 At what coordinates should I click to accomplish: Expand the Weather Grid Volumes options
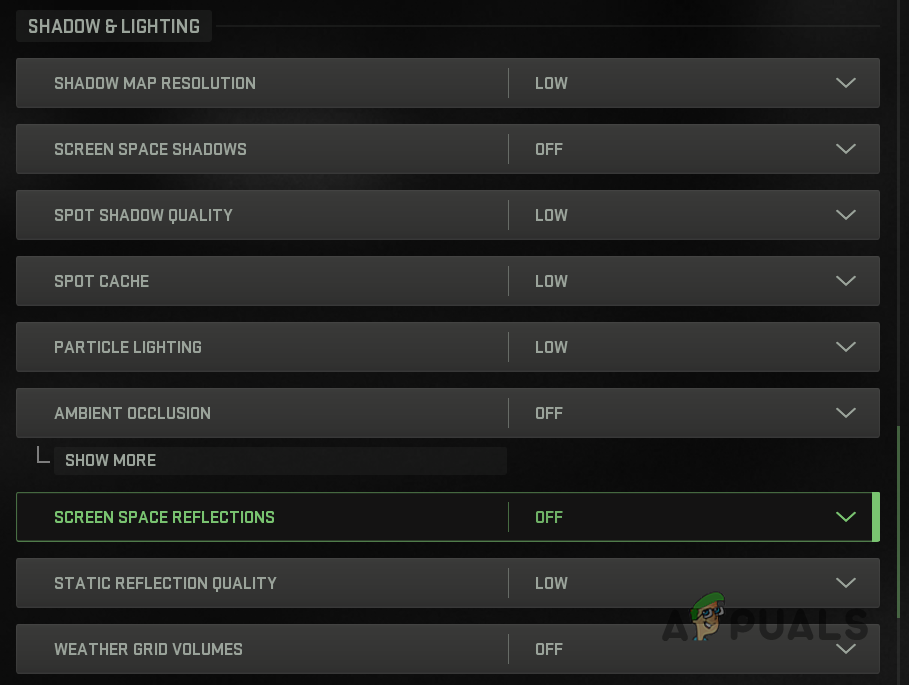click(x=845, y=649)
